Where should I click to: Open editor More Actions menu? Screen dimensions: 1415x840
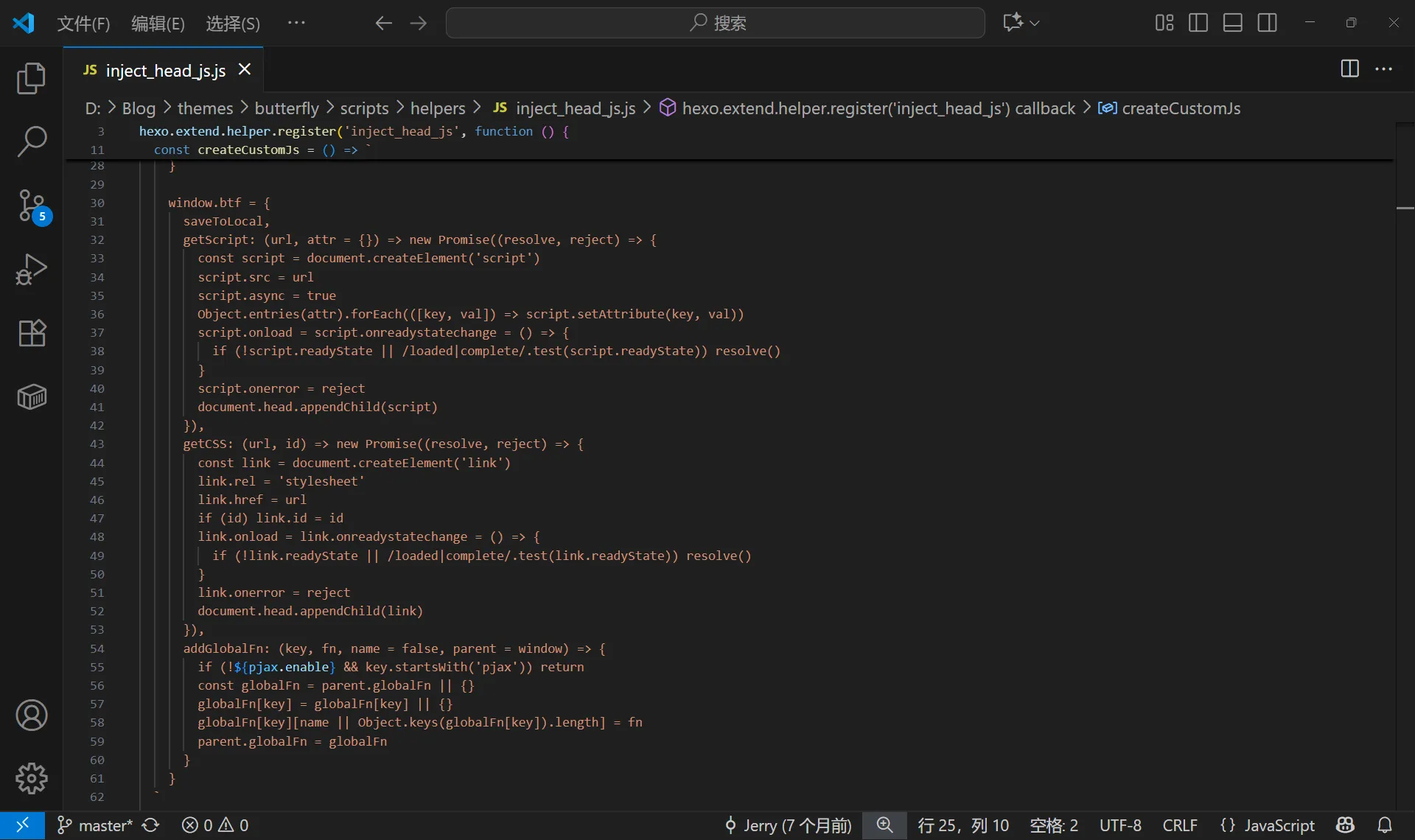click(x=1384, y=69)
